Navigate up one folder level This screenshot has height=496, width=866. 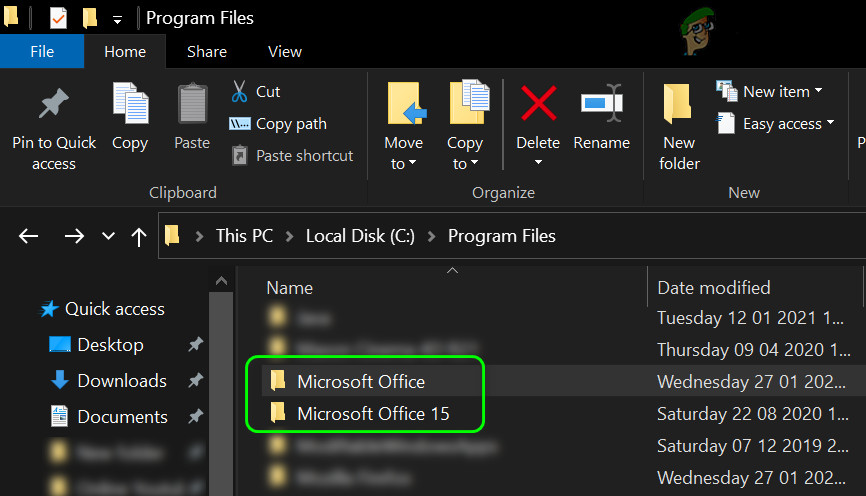[x=139, y=236]
